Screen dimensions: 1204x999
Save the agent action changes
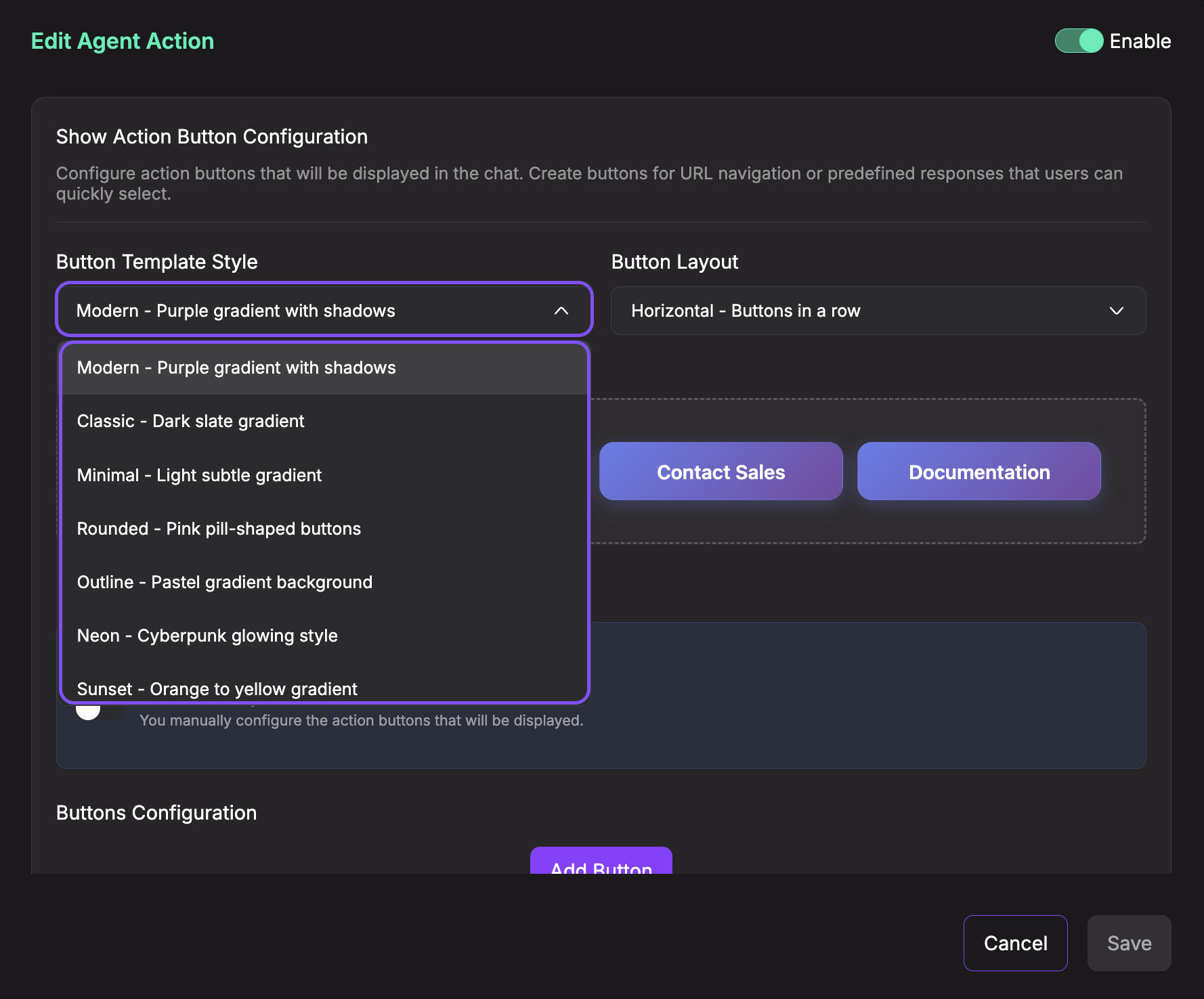(1129, 943)
